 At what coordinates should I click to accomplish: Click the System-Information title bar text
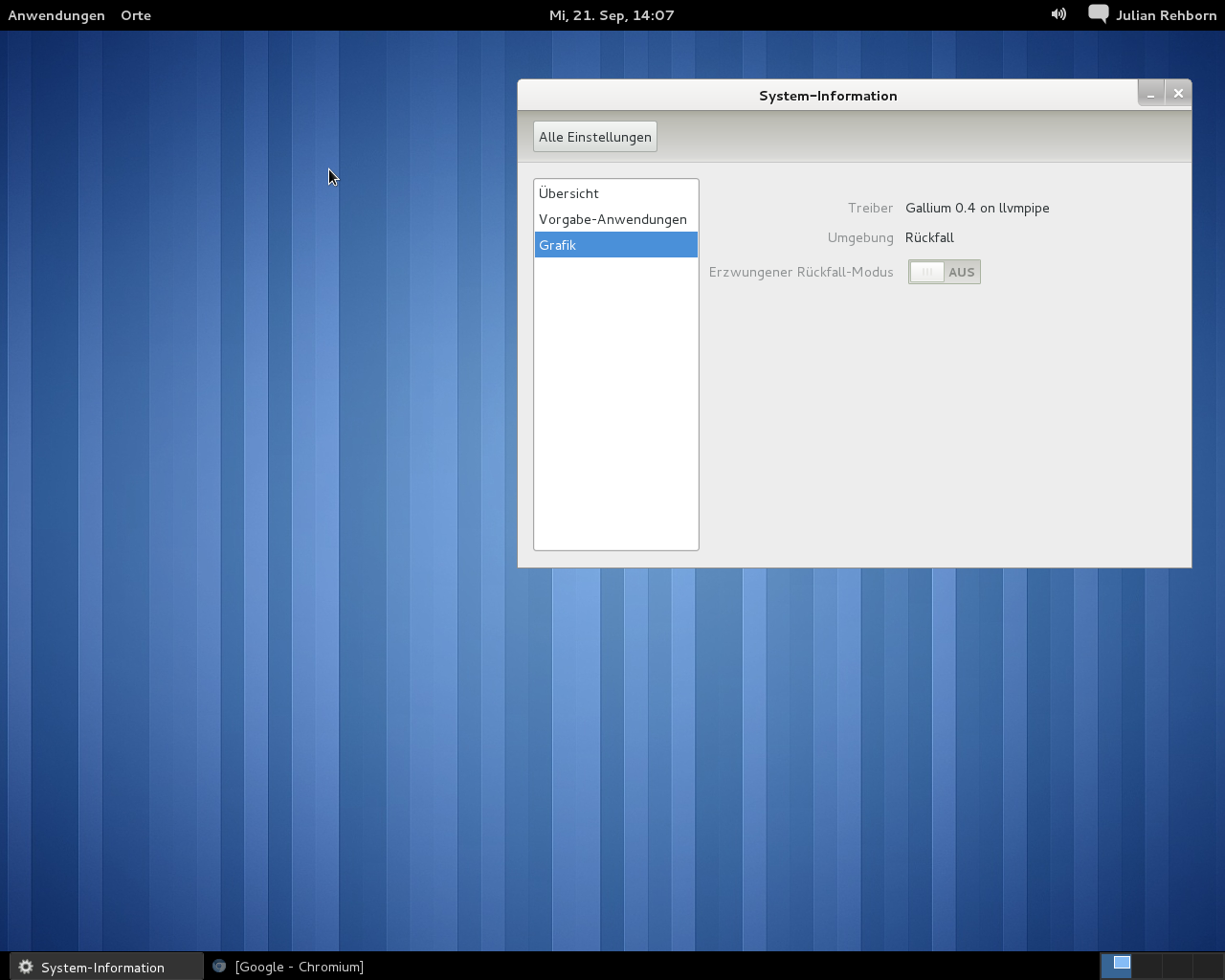(x=828, y=96)
